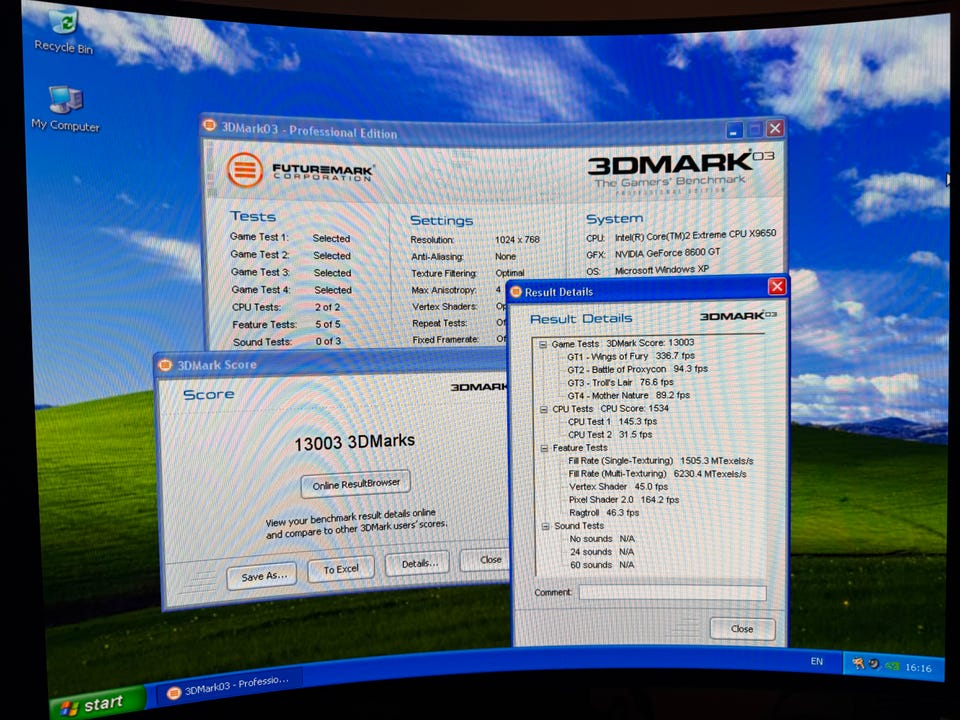
Task: Click the 3DMark03 title bar icon
Action: click(209, 126)
